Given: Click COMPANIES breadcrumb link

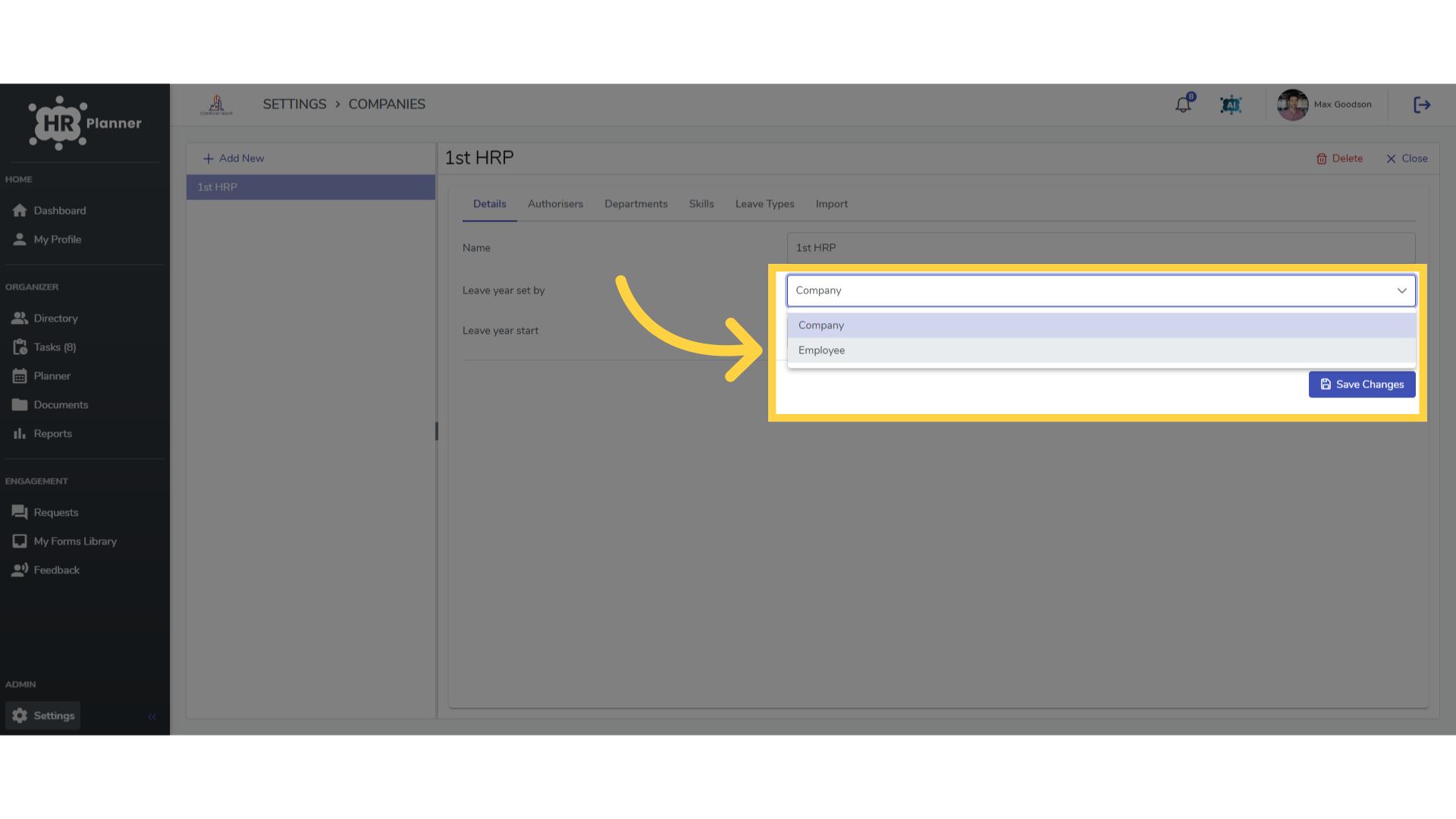Looking at the screenshot, I should (x=387, y=105).
